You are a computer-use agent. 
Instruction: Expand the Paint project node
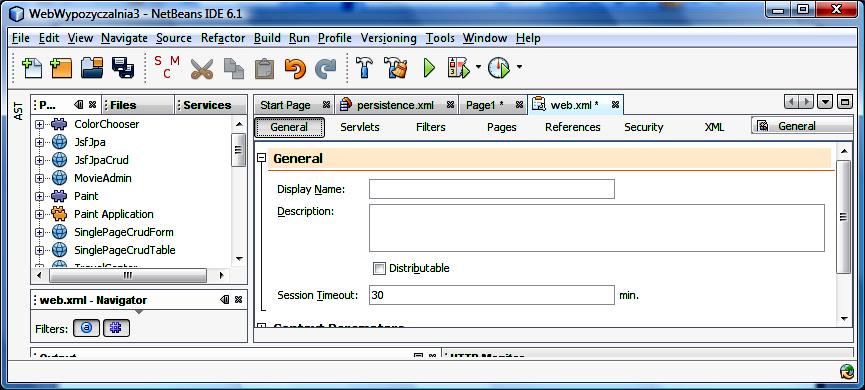pos(39,196)
